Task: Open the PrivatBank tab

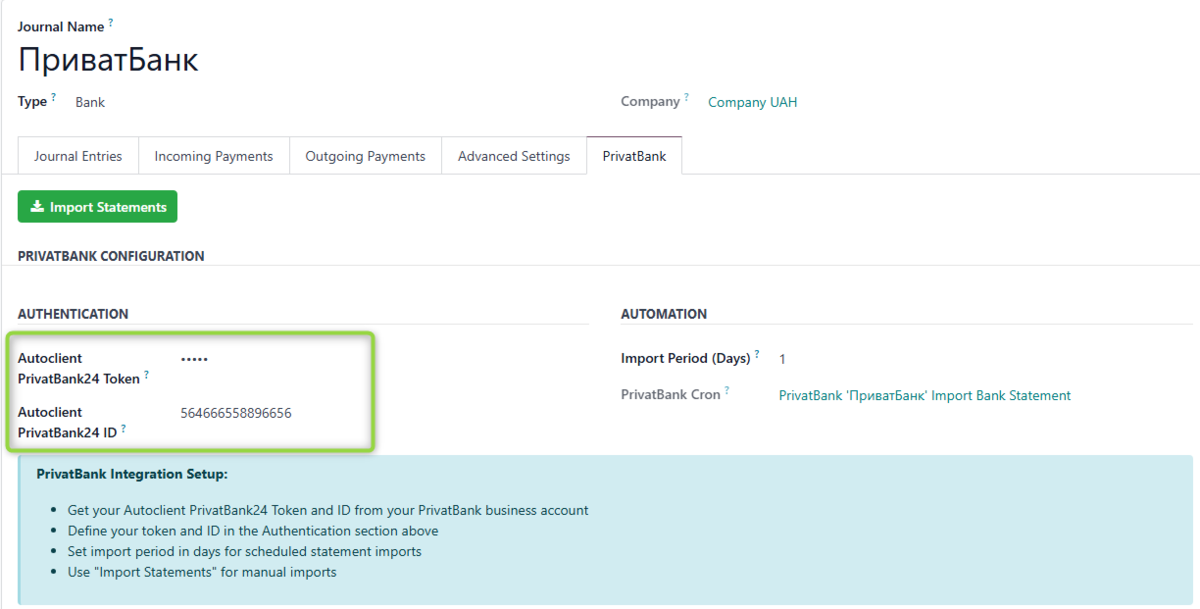Action: 634,155
